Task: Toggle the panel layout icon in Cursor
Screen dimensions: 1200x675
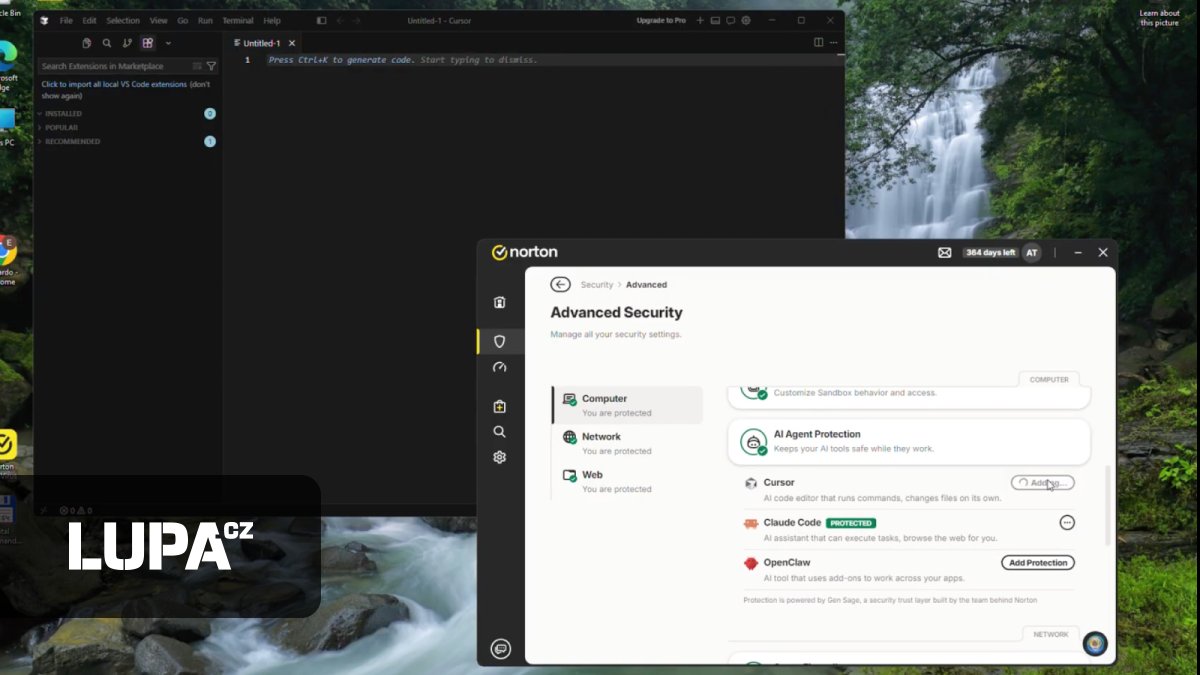Action: point(715,20)
